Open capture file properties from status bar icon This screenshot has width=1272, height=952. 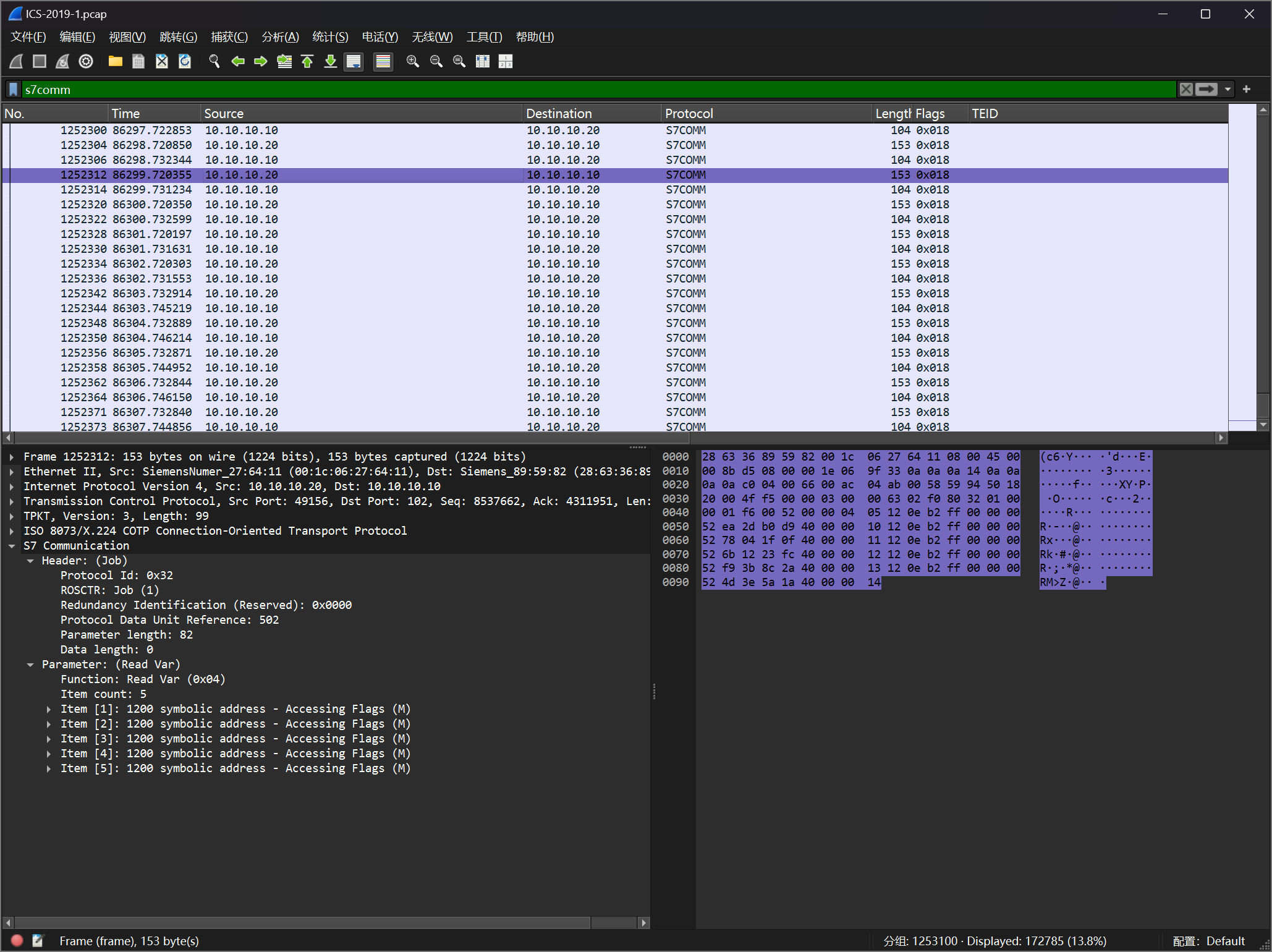38,941
